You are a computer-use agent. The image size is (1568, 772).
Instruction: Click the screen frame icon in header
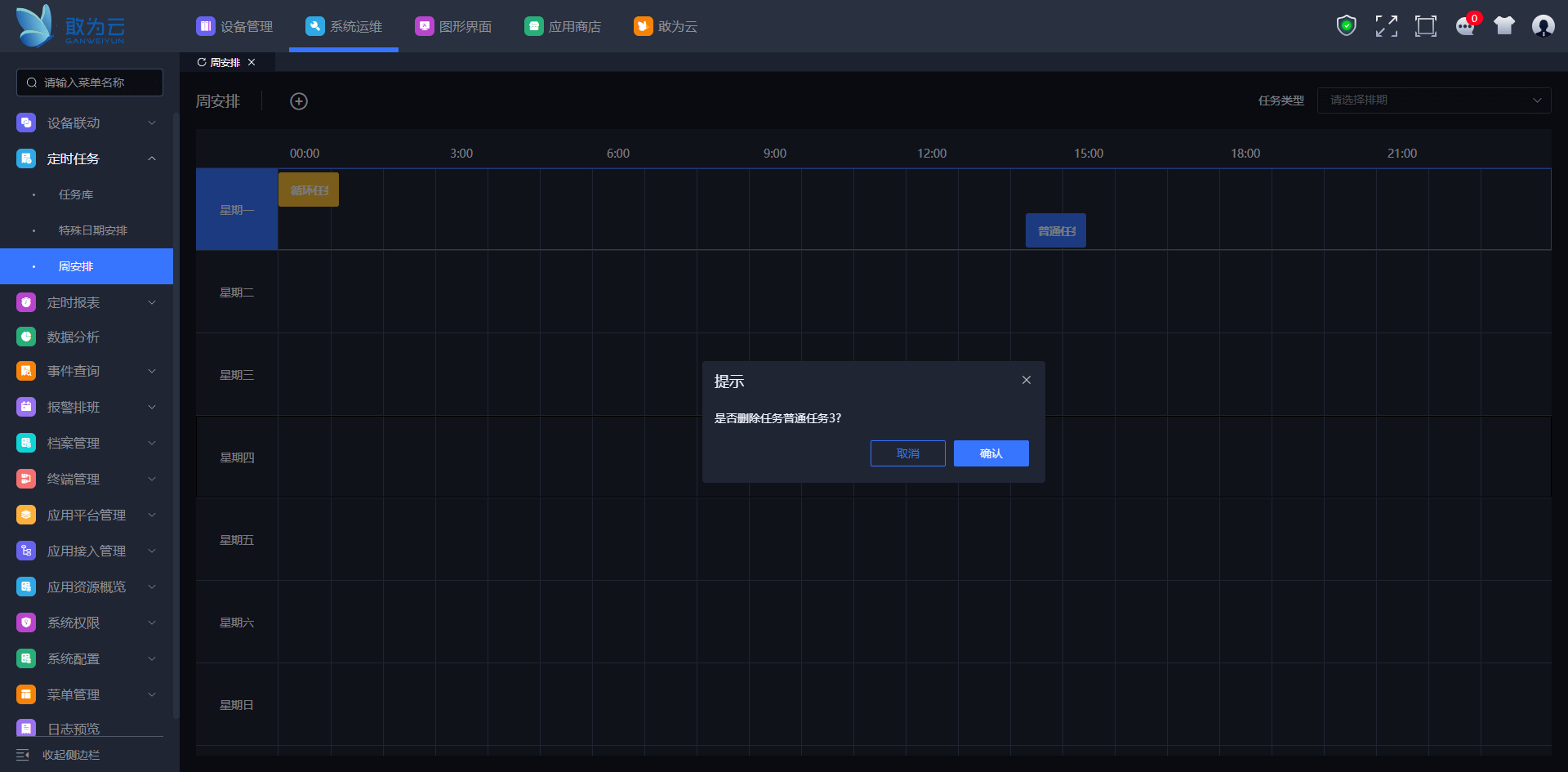click(x=1425, y=26)
